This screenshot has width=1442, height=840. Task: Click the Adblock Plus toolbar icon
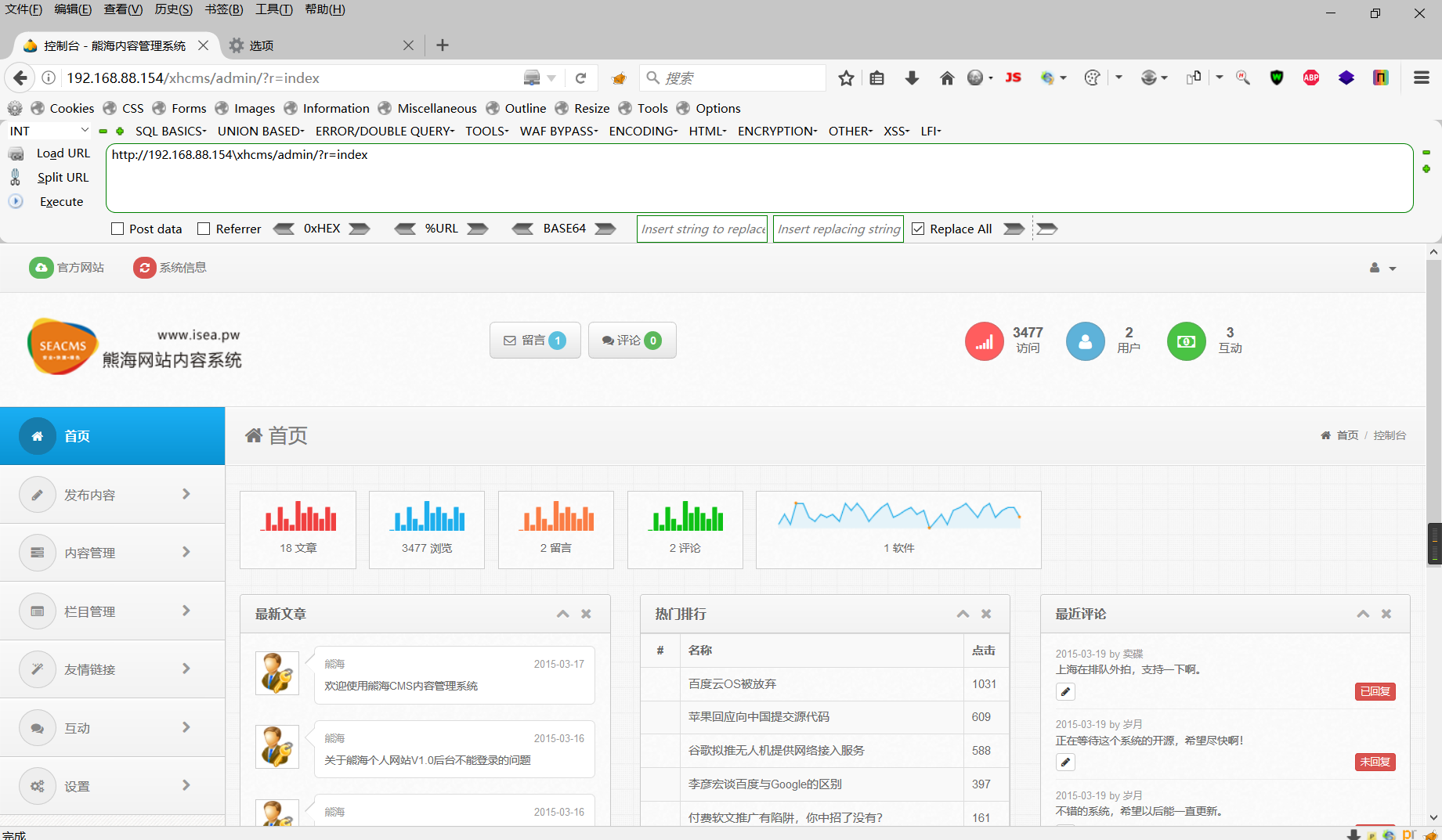coord(1311,78)
